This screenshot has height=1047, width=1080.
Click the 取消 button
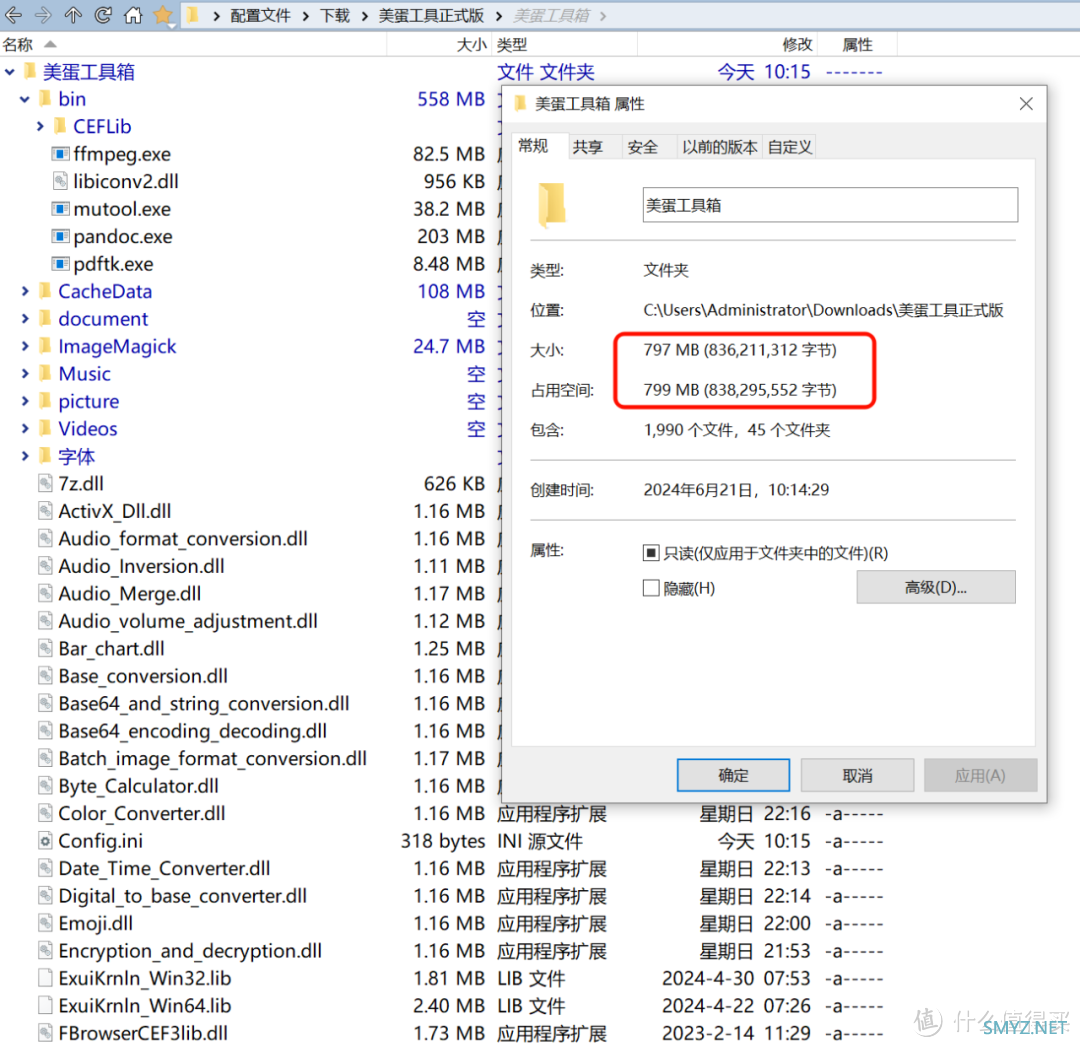[x=857, y=776]
